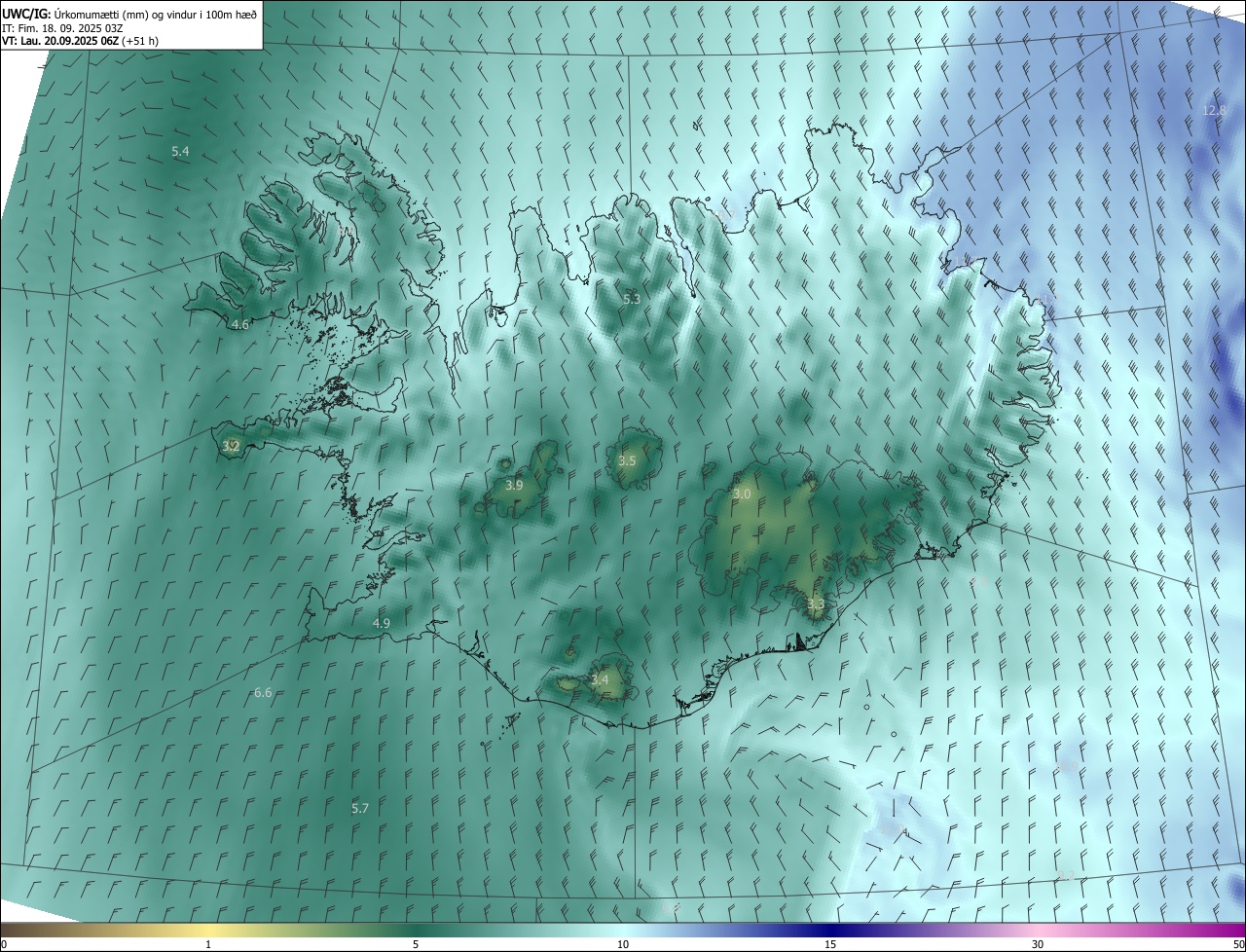Screen dimensions: 1246x952
Task: Click the 5.4 value label
Action: [180, 151]
